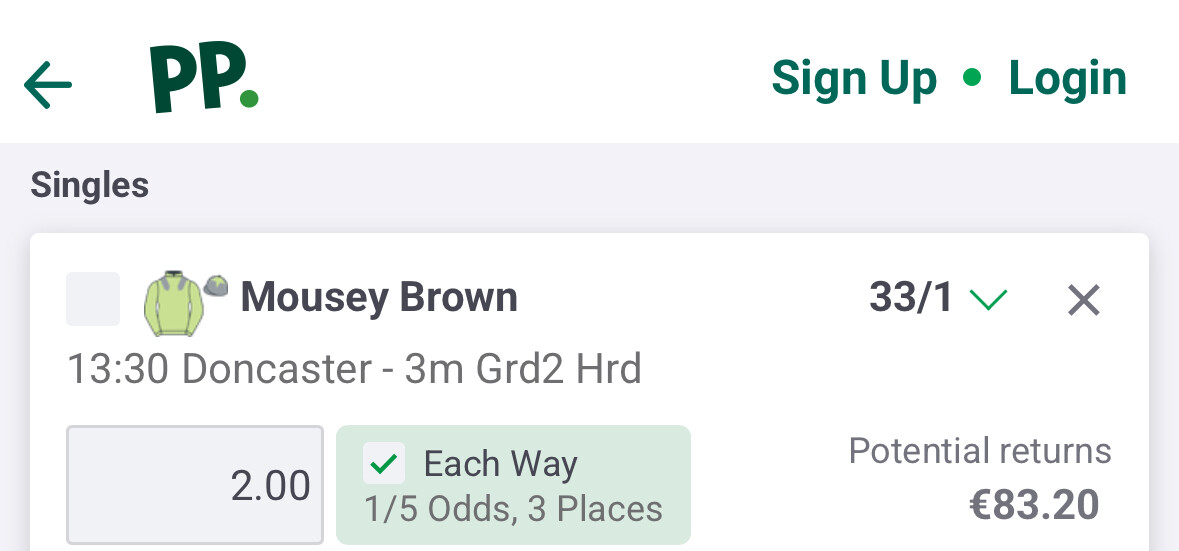Go back using the arrow icon
This screenshot has height=551, width=1179.
[48, 84]
